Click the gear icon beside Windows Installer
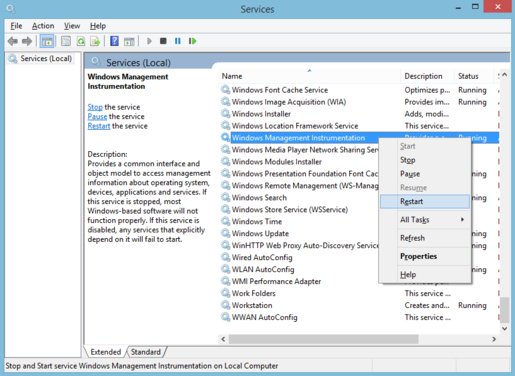Viewport: 515px width, 376px height. pyautogui.click(x=226, y=114)
